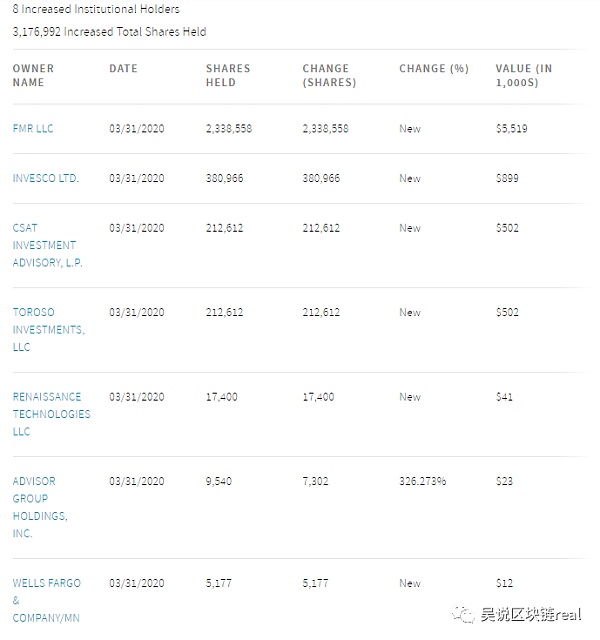
Task: Select CSAT Investment Advisory, L.P. link
Action: pyautogui.click(x=45, y=245)
